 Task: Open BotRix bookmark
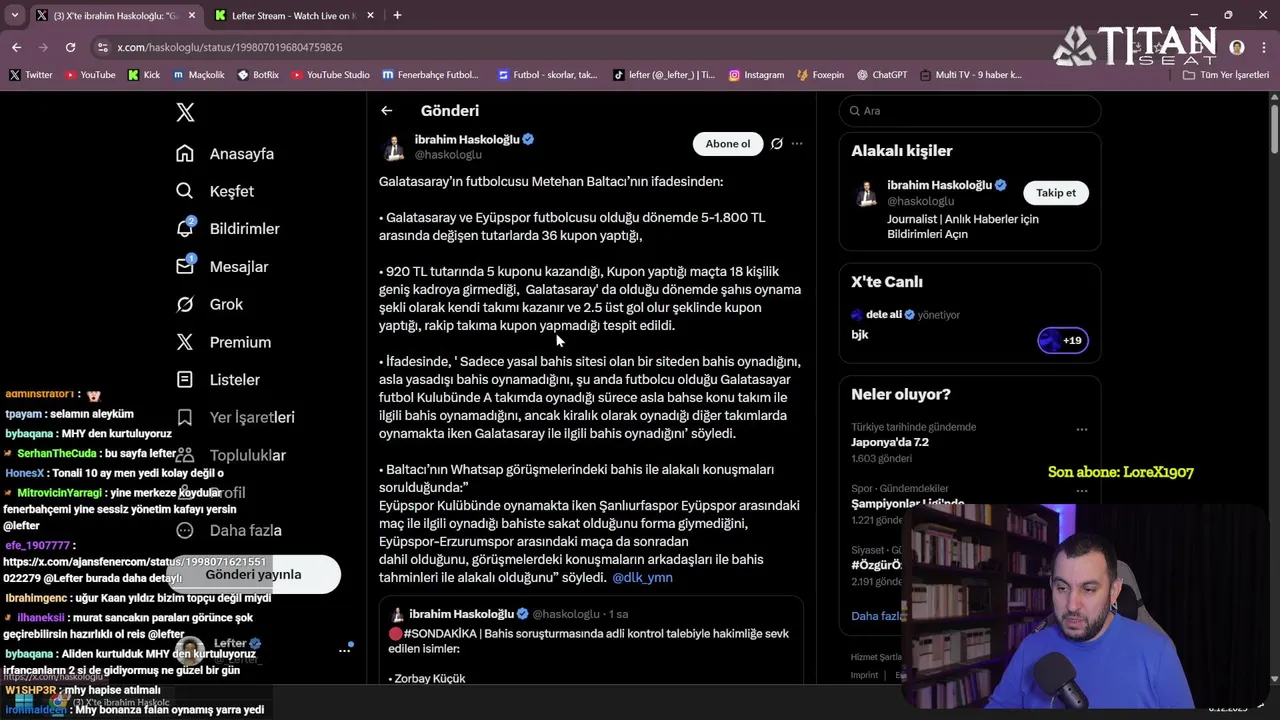258,75
